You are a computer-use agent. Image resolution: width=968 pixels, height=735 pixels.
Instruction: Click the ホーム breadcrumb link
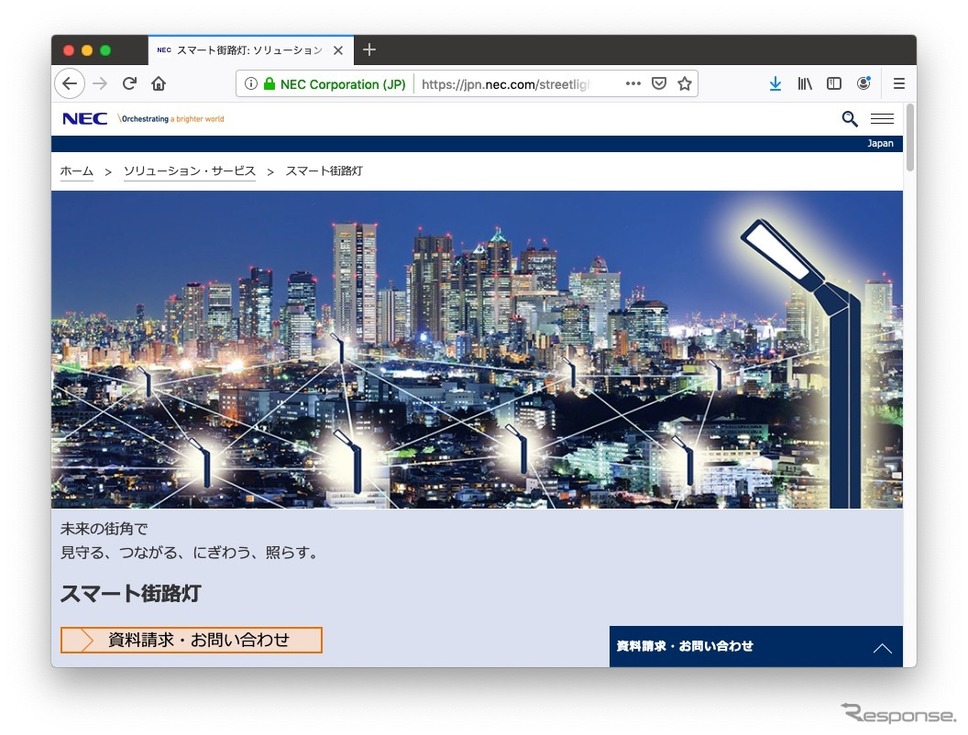click(x=76, y=171)
